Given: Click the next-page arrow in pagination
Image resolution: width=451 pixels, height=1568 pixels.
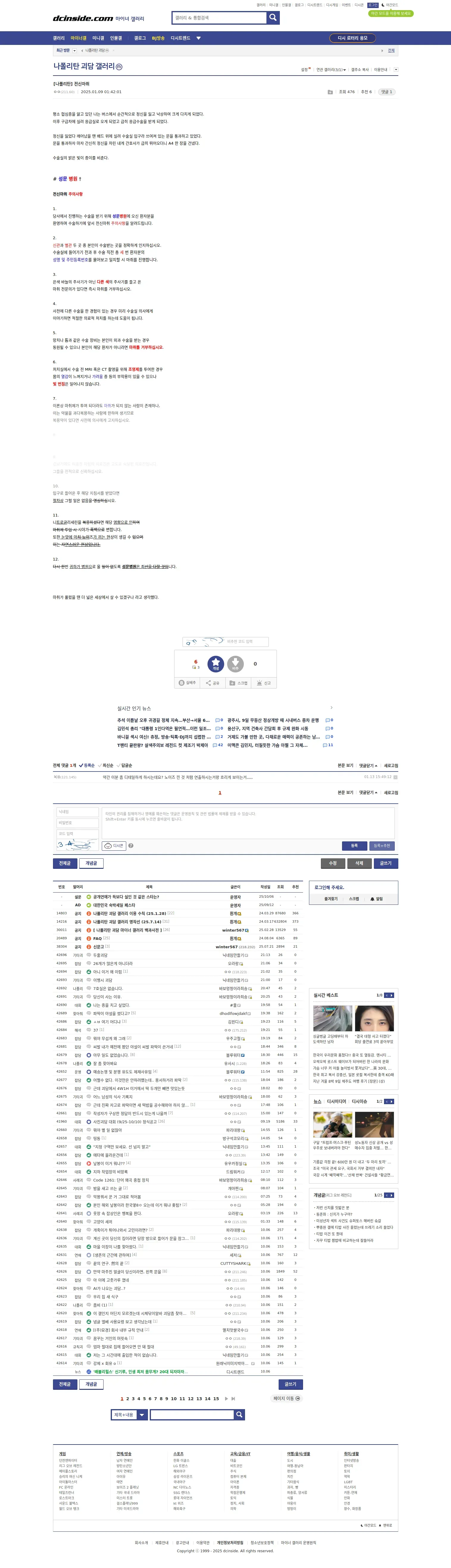Looking at the screenshot, I should 227,1399.
